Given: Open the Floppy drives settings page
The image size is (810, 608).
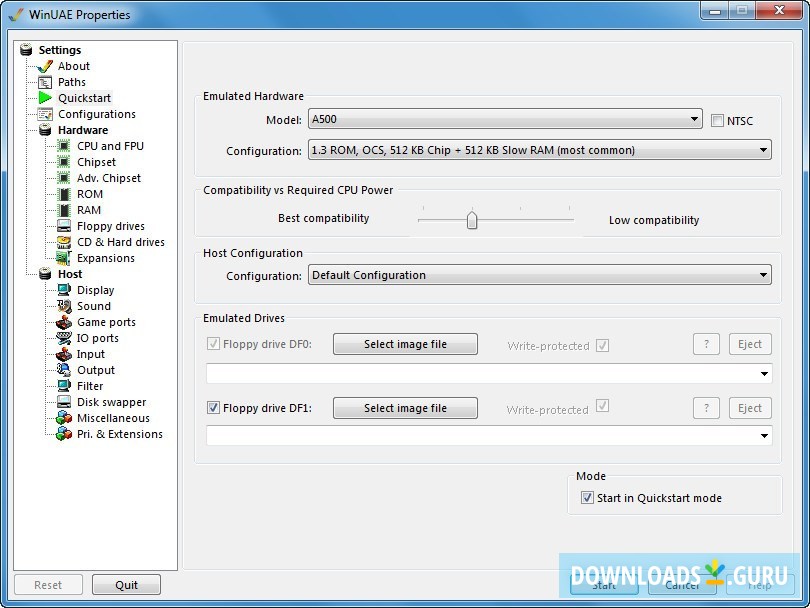Looking at the screenshot, I should point(111,226).
